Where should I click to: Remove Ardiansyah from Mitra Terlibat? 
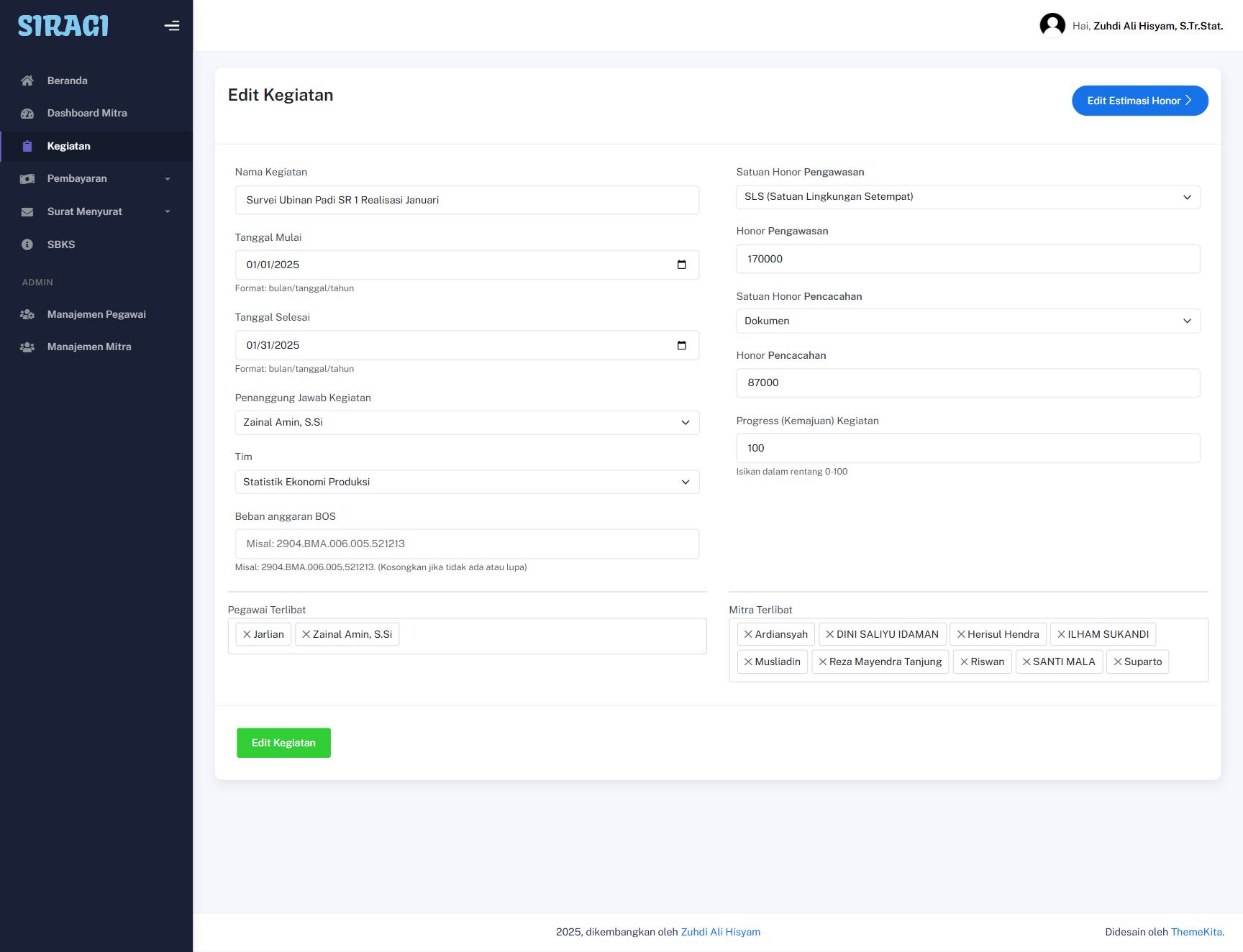coord(748,634)
